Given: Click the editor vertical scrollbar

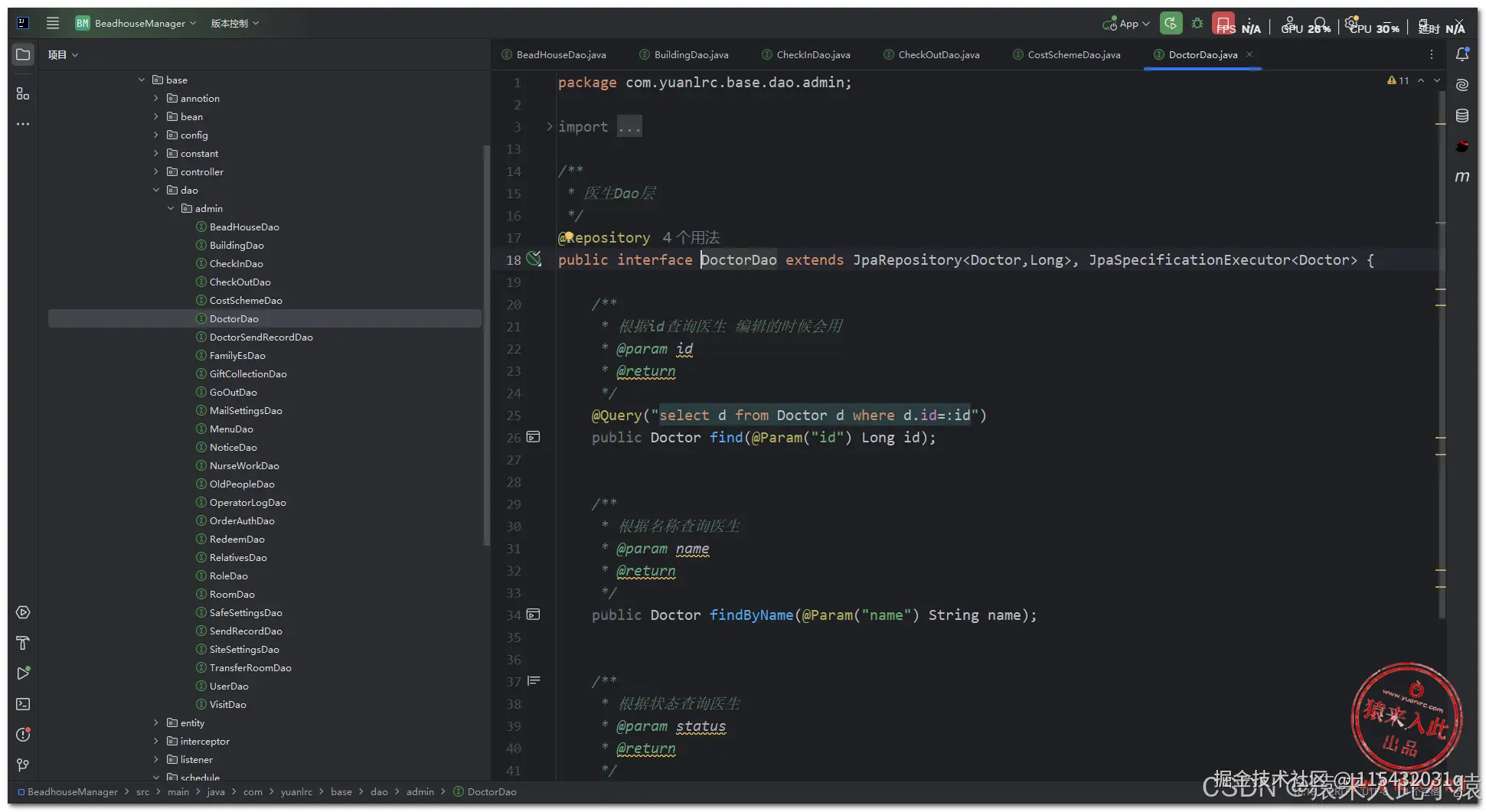Looking at the screenshot, I should 1442,356.
